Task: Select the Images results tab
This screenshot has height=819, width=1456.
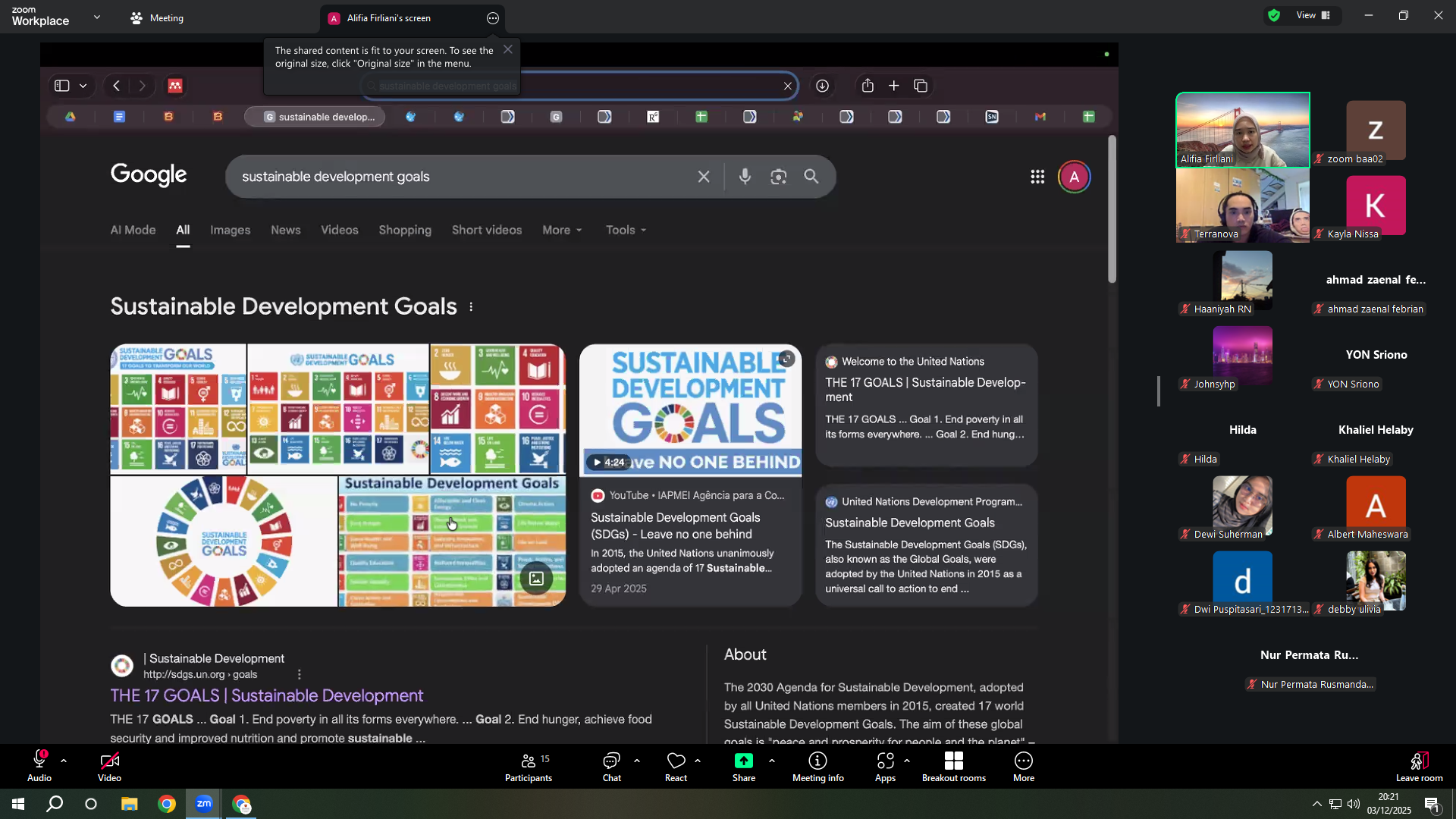Action: 230,230
